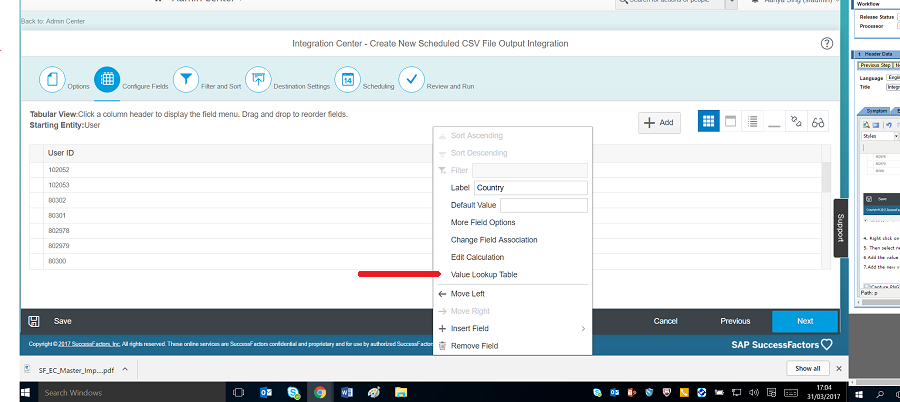This screenshot has height=402, width=900.
Task: Click the Add field button
Action: (660, 122)
